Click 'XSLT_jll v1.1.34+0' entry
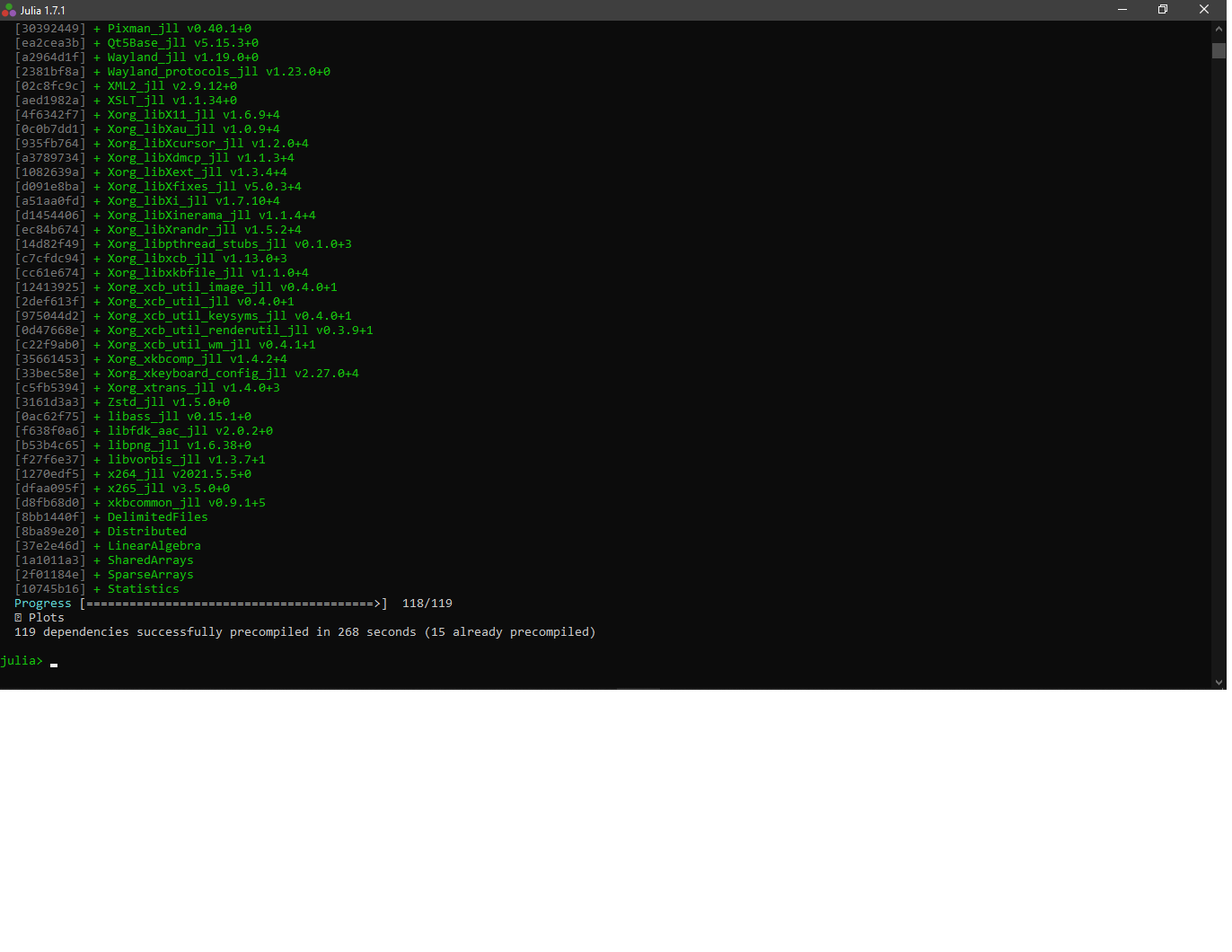Image resolution: width=1232 pixels, height=952 pixels. [x=172, y=101]
